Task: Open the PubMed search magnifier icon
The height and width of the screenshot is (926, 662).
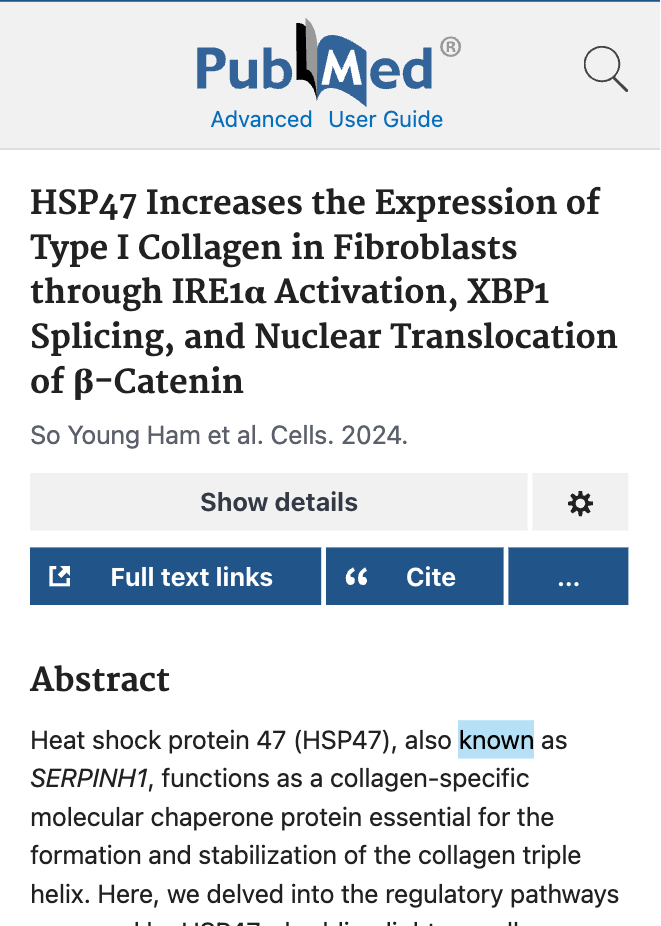Action: [605, 69]
